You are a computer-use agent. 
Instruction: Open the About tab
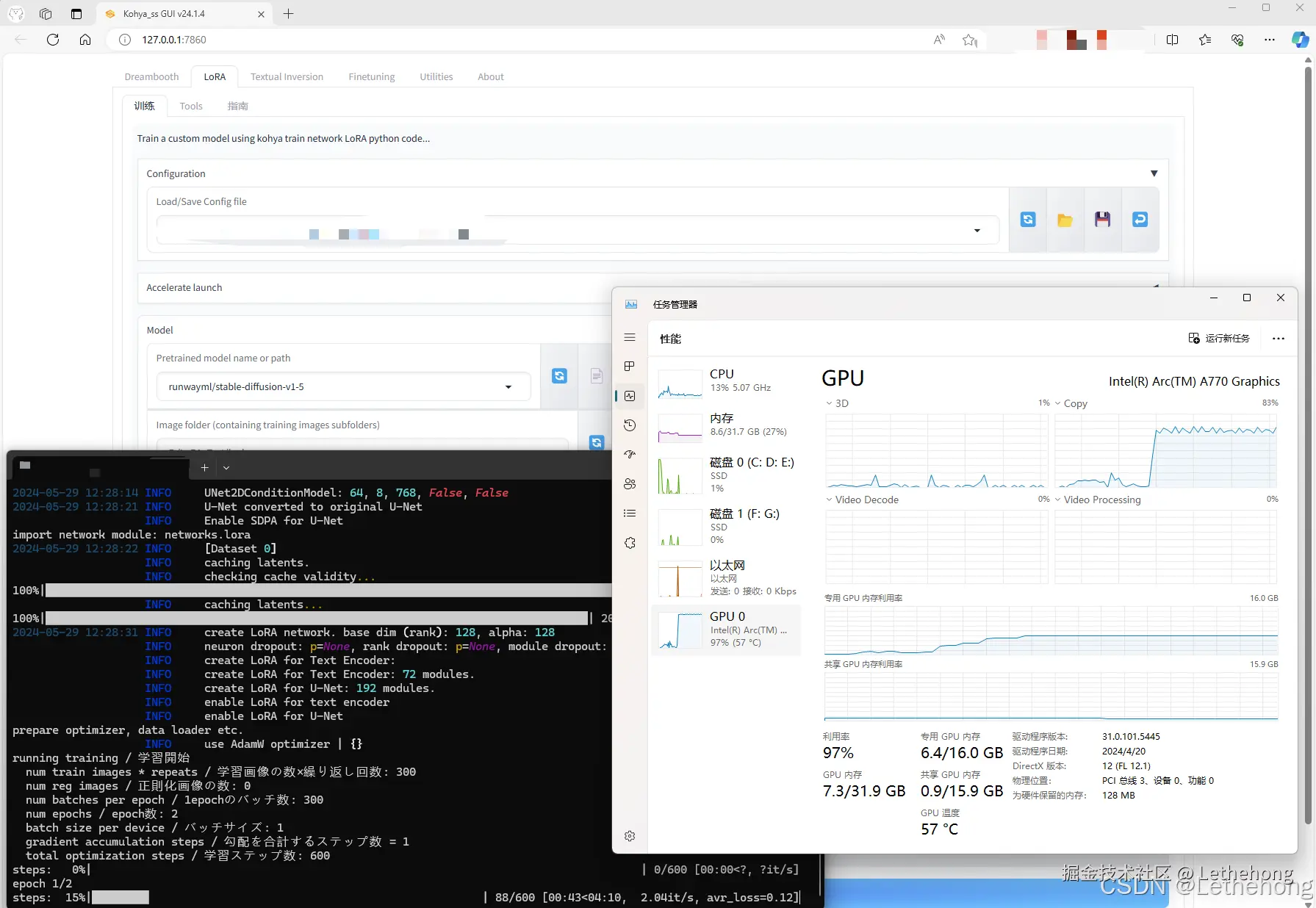491,76
